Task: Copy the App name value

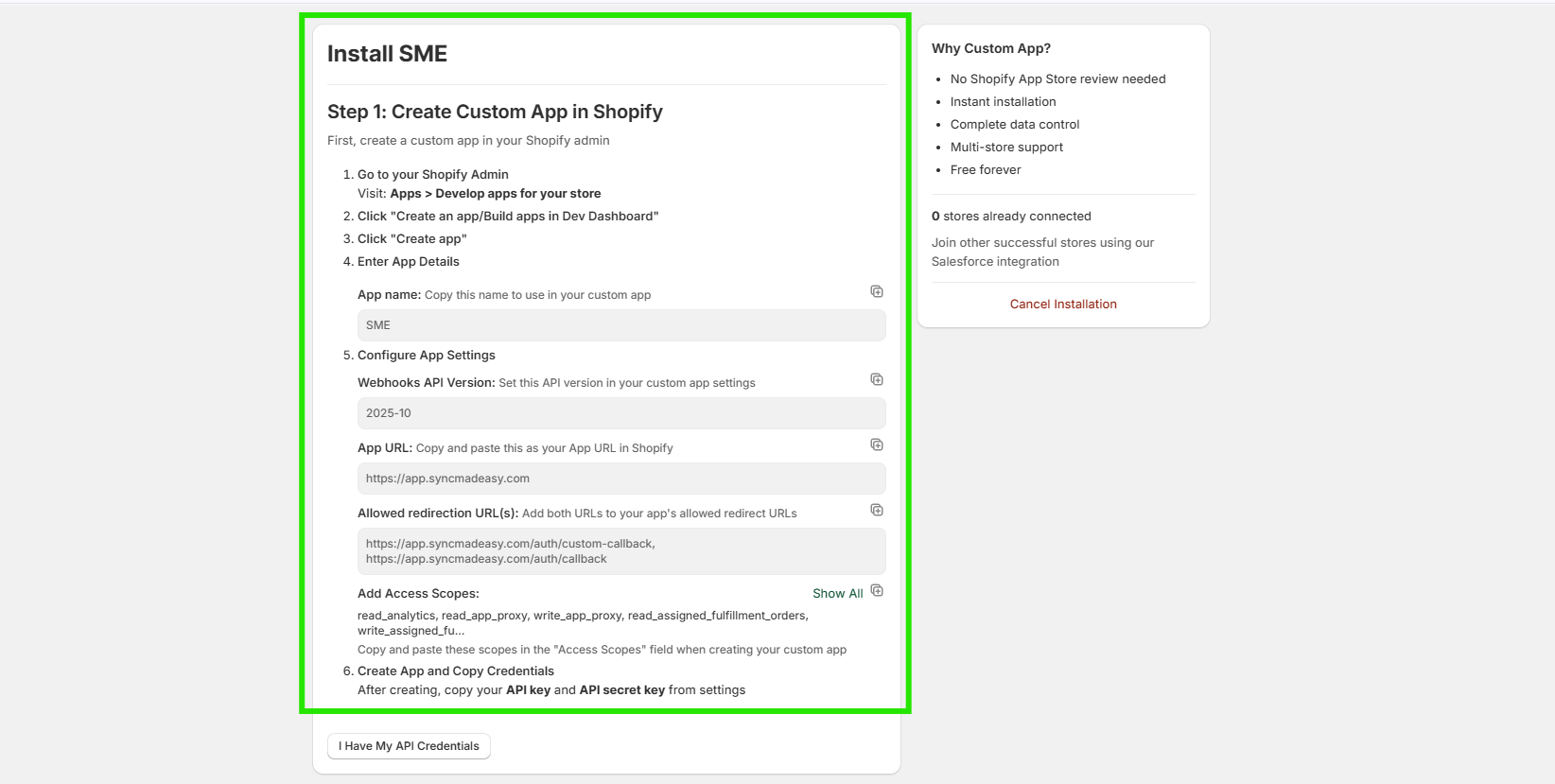Action: (x=877, y=291)
